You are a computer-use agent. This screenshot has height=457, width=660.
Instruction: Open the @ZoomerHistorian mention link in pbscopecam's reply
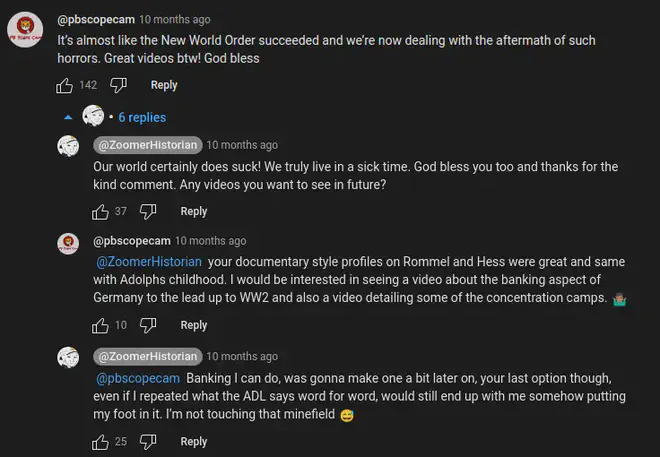(146, 263)
